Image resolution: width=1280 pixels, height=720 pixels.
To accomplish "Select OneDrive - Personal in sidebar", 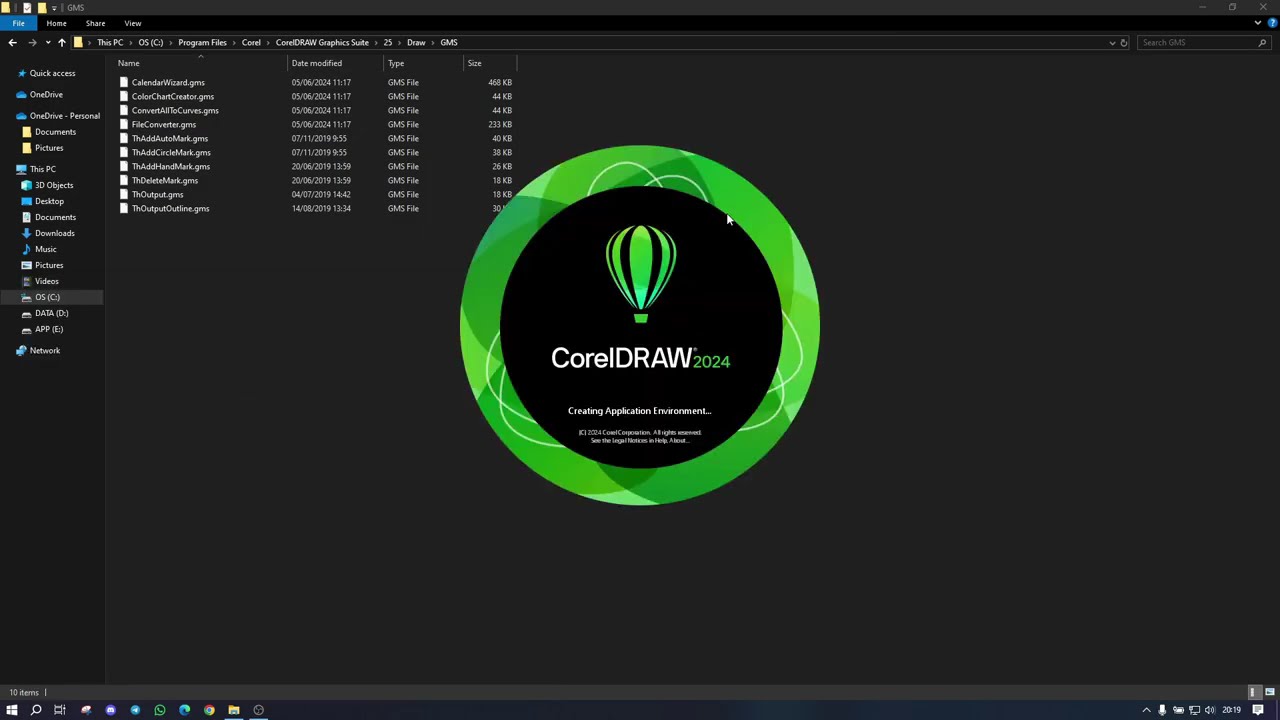I will click(65, 115).
